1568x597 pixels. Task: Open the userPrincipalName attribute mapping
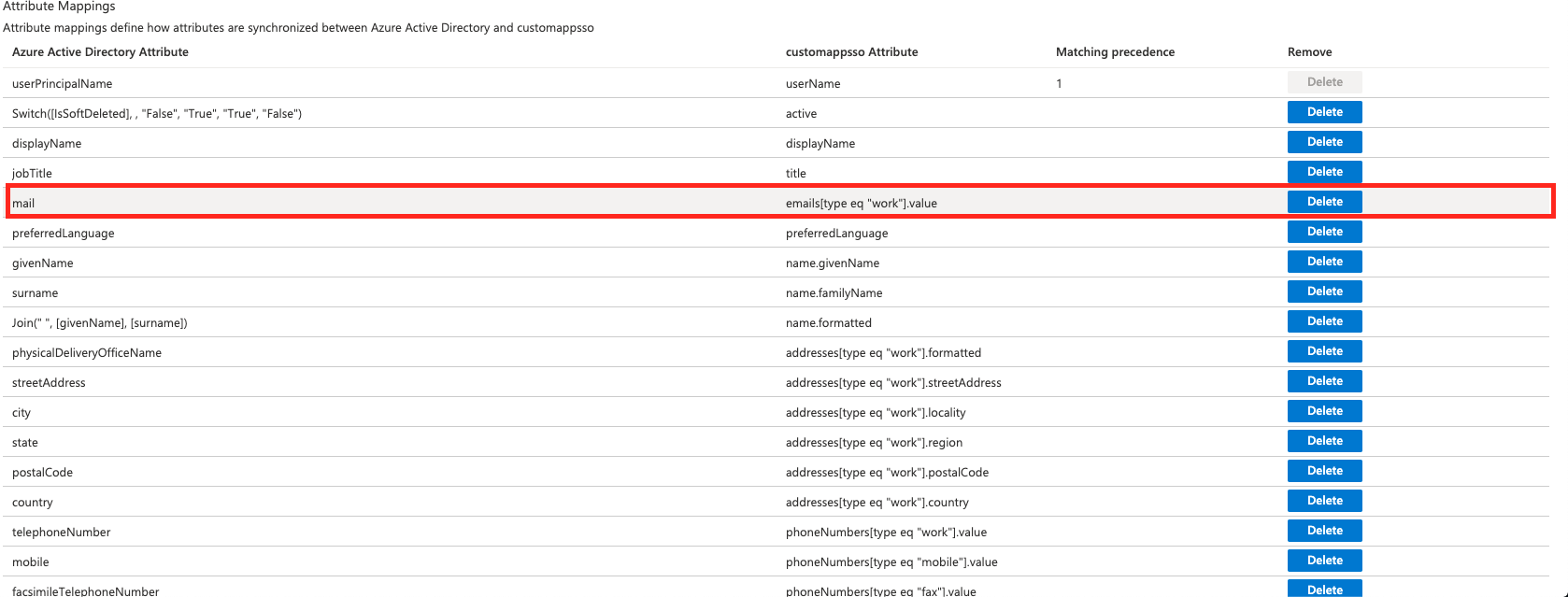click(62, 84)
